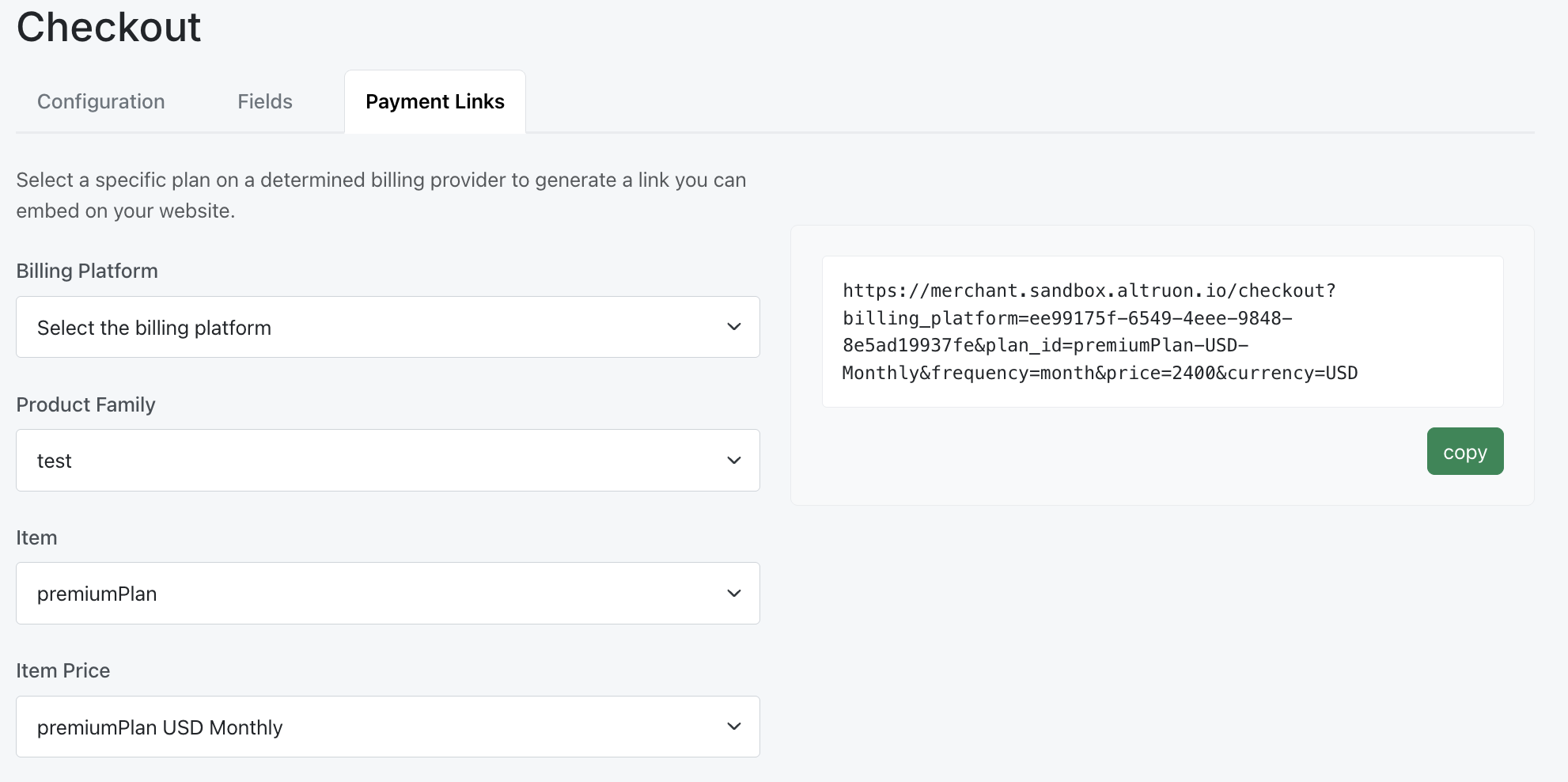The width and height of the screenshot is (1568, 782).
Task: Open the Item dropdown
Action: pyautogui.click(x=388, y=593)
